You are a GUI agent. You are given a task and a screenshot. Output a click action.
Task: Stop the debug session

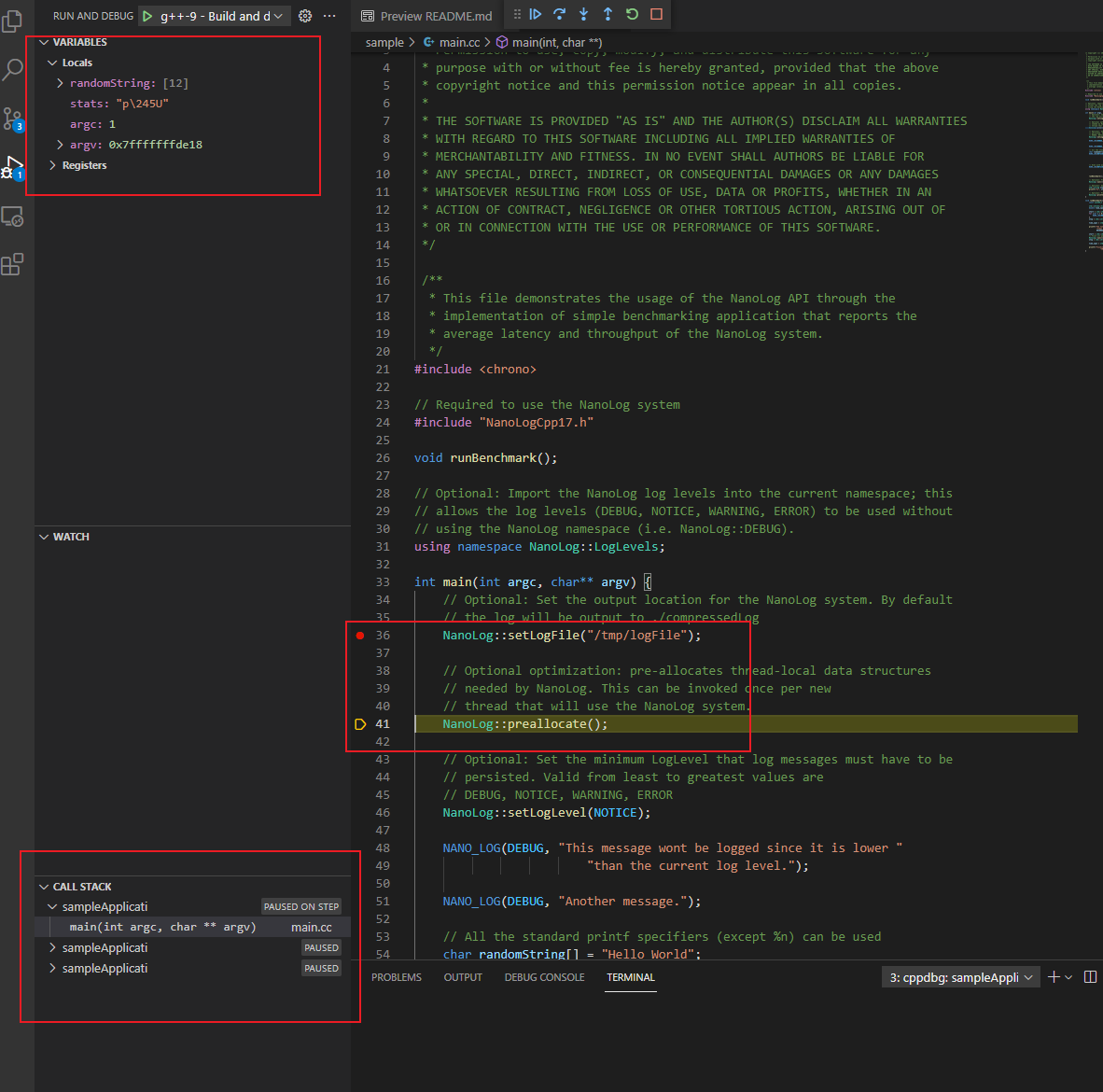(655, 14)
